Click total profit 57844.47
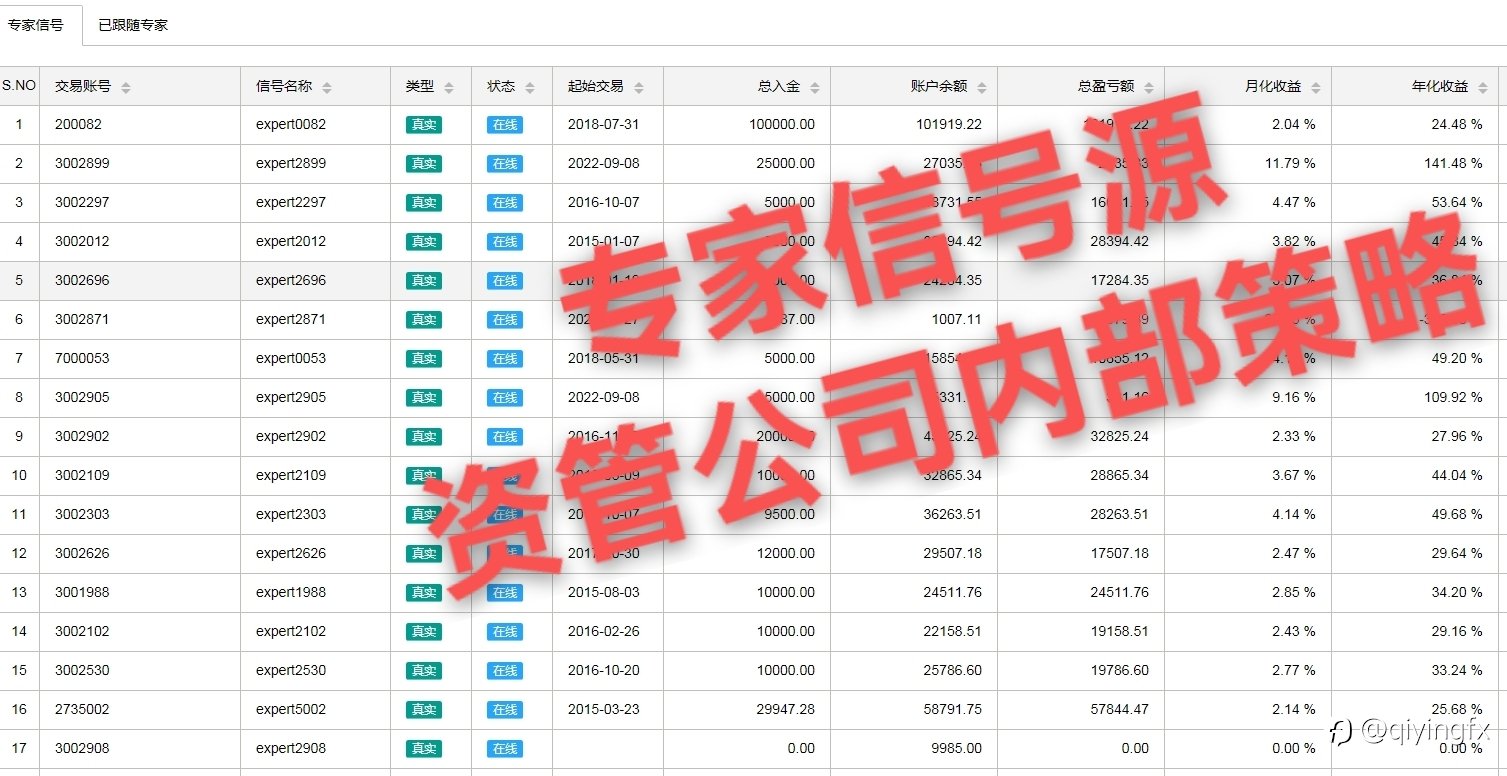The width and height of the screenshot is (1507, 776). [1120, 710]
